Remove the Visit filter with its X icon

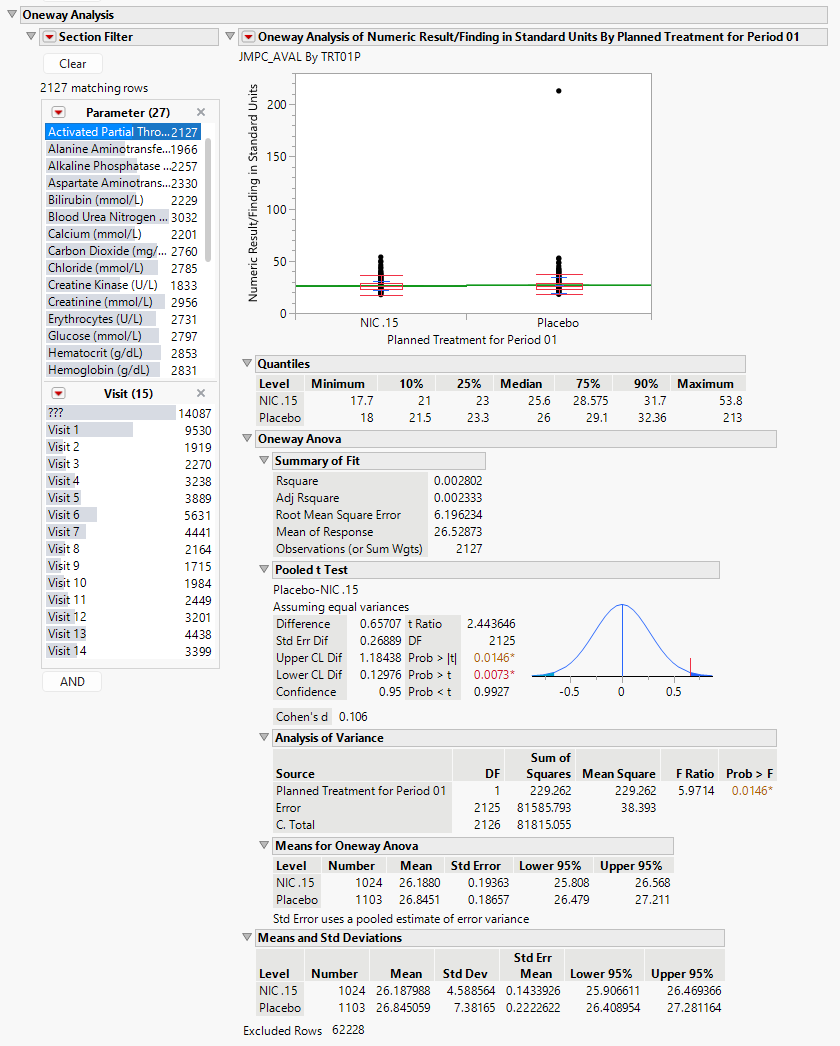(x=200, y=393)
